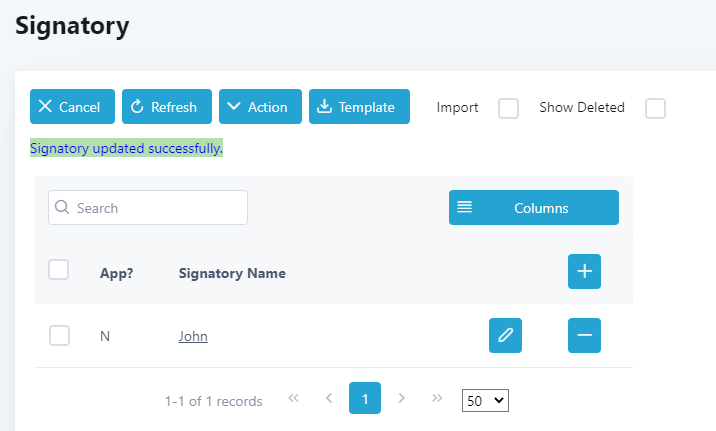Click the minus icon to remove John
Screen dimensions: 716x431
coord(584,336)
